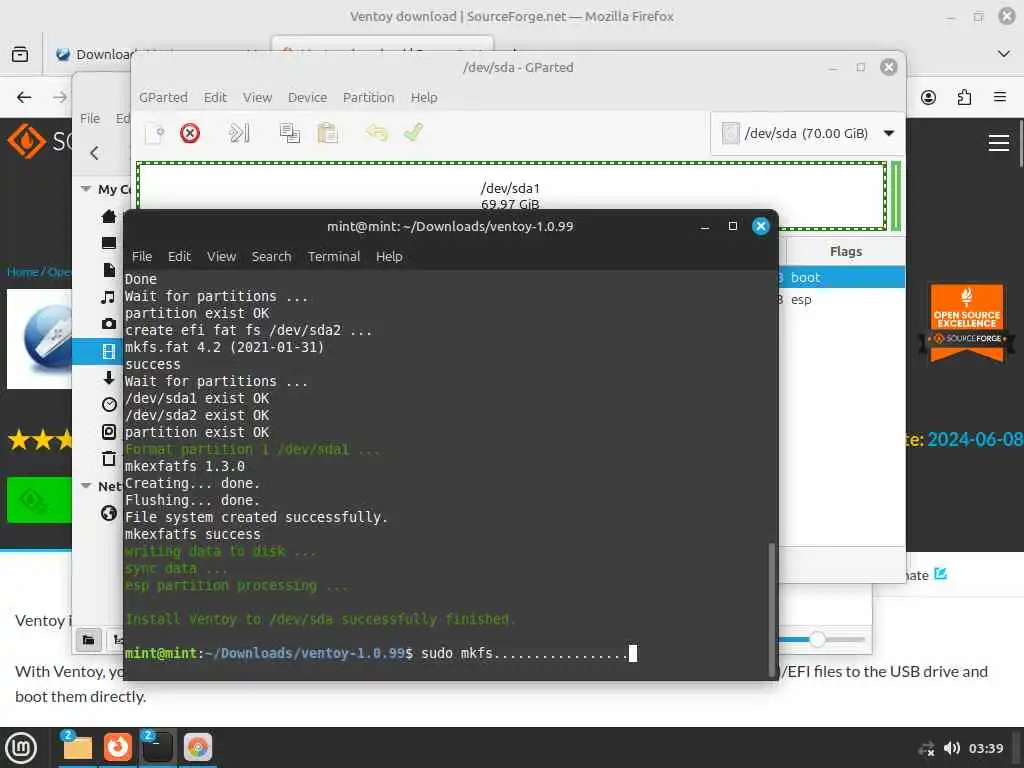
Task: Open the Help menu in GParted
Action: click(424, 97)
